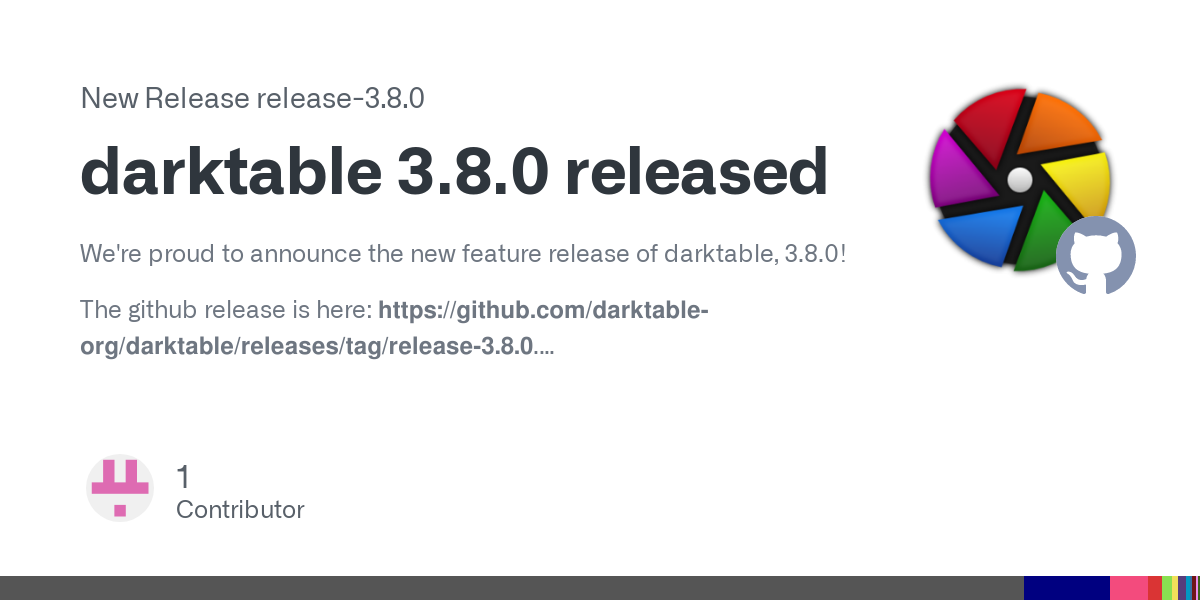Click the GitHub octocat badge icon
The height and width of the screenshot is (600, 1200).
click(1096, 255)
